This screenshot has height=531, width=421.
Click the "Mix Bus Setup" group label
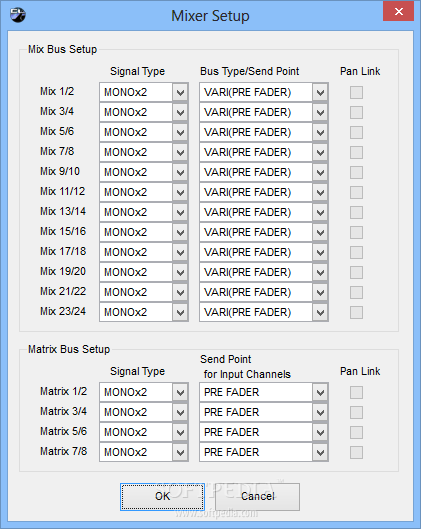pos(62,49)
